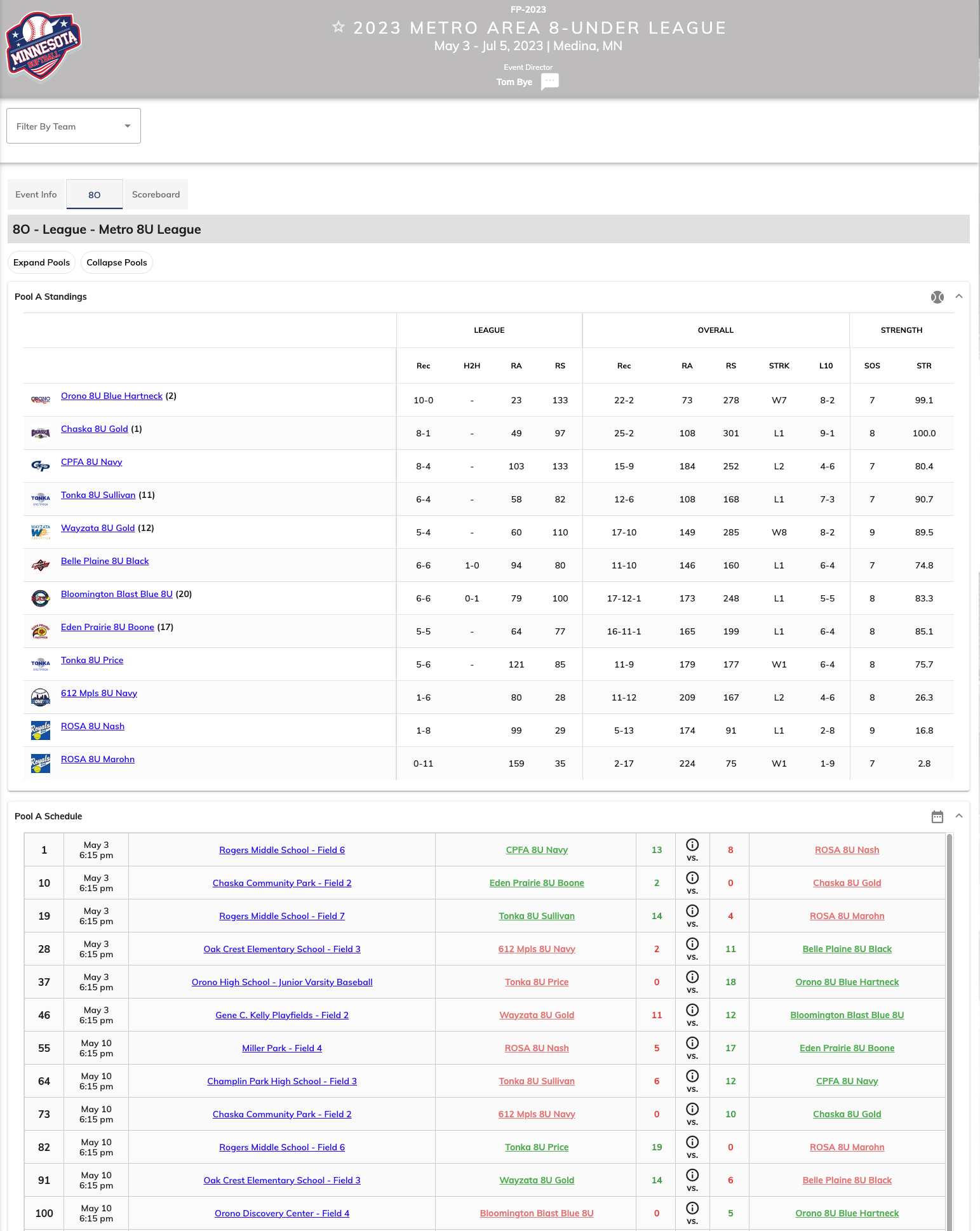Screen dimensions: 980x1231
Task: Click the OVERALL column group header
Action: [716, 330]
